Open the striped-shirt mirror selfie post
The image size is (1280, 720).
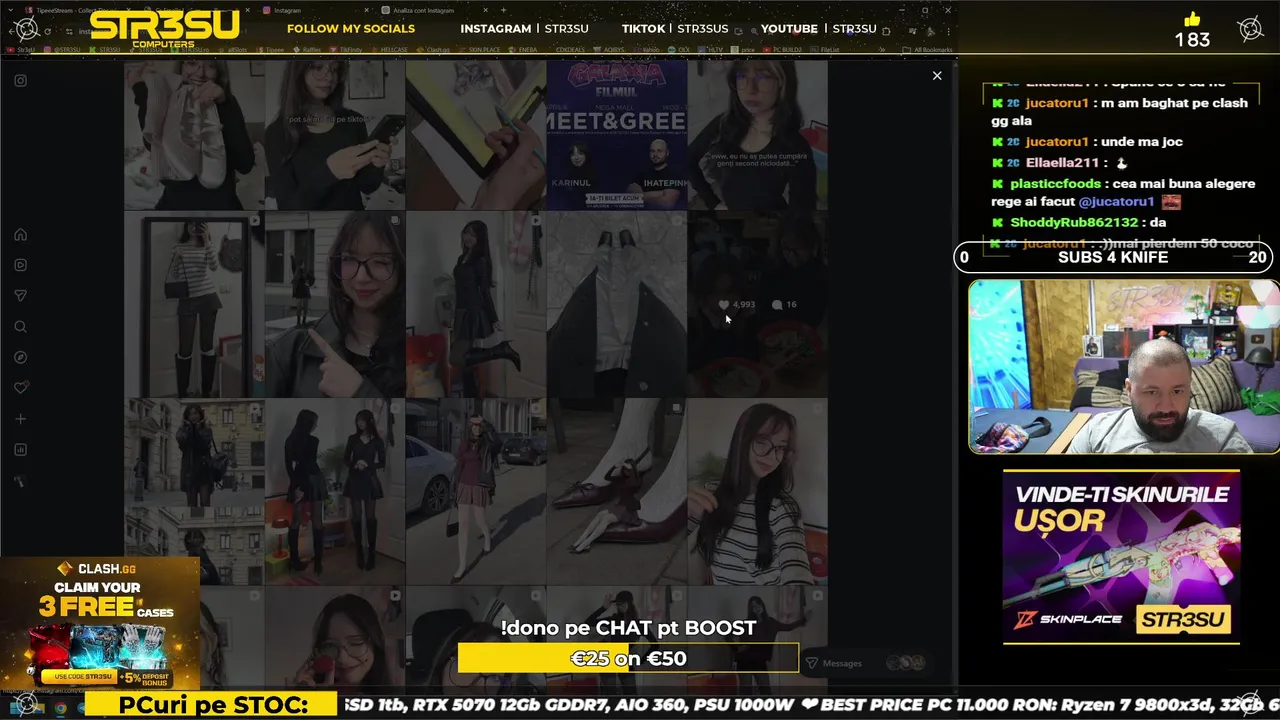coord(194,304)
